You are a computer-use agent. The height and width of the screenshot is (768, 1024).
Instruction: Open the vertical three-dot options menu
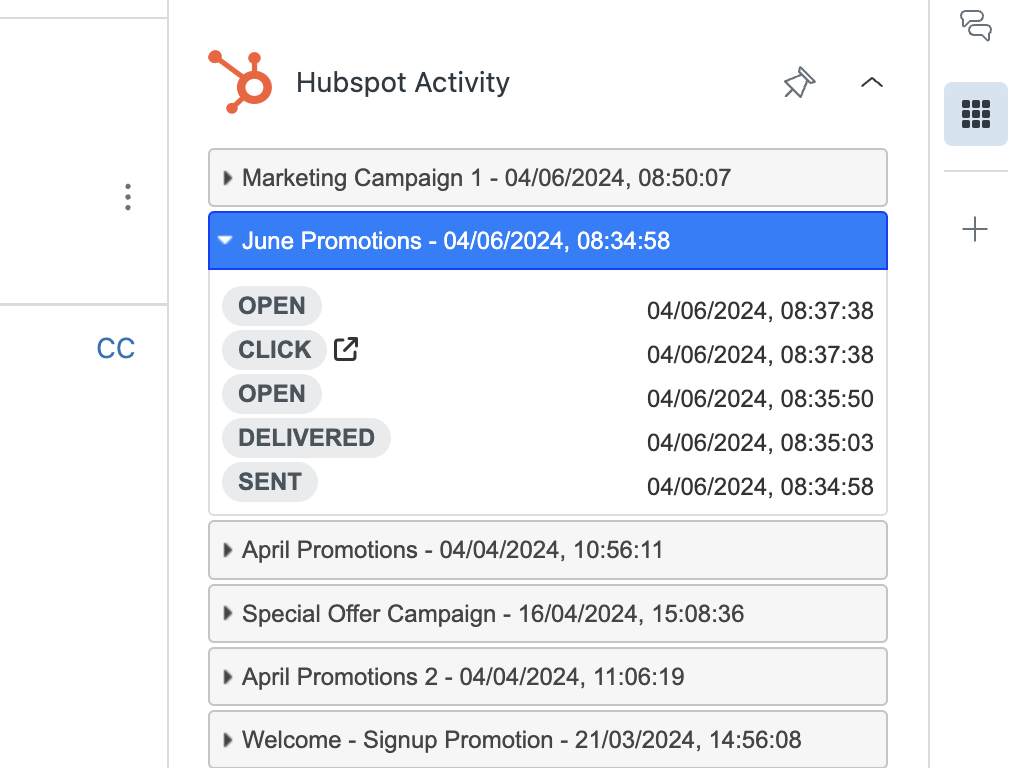pyautogui.click(x=128, y=198)
